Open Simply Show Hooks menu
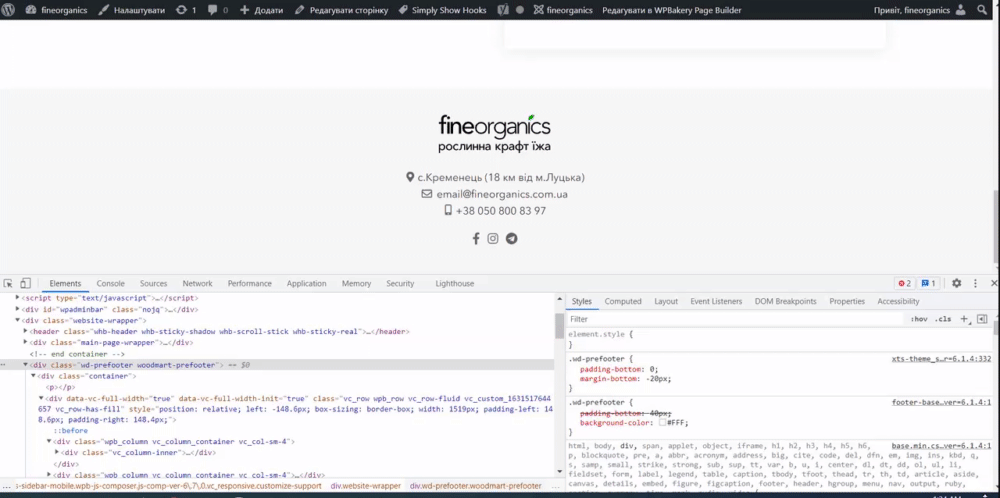 (442, 10)
